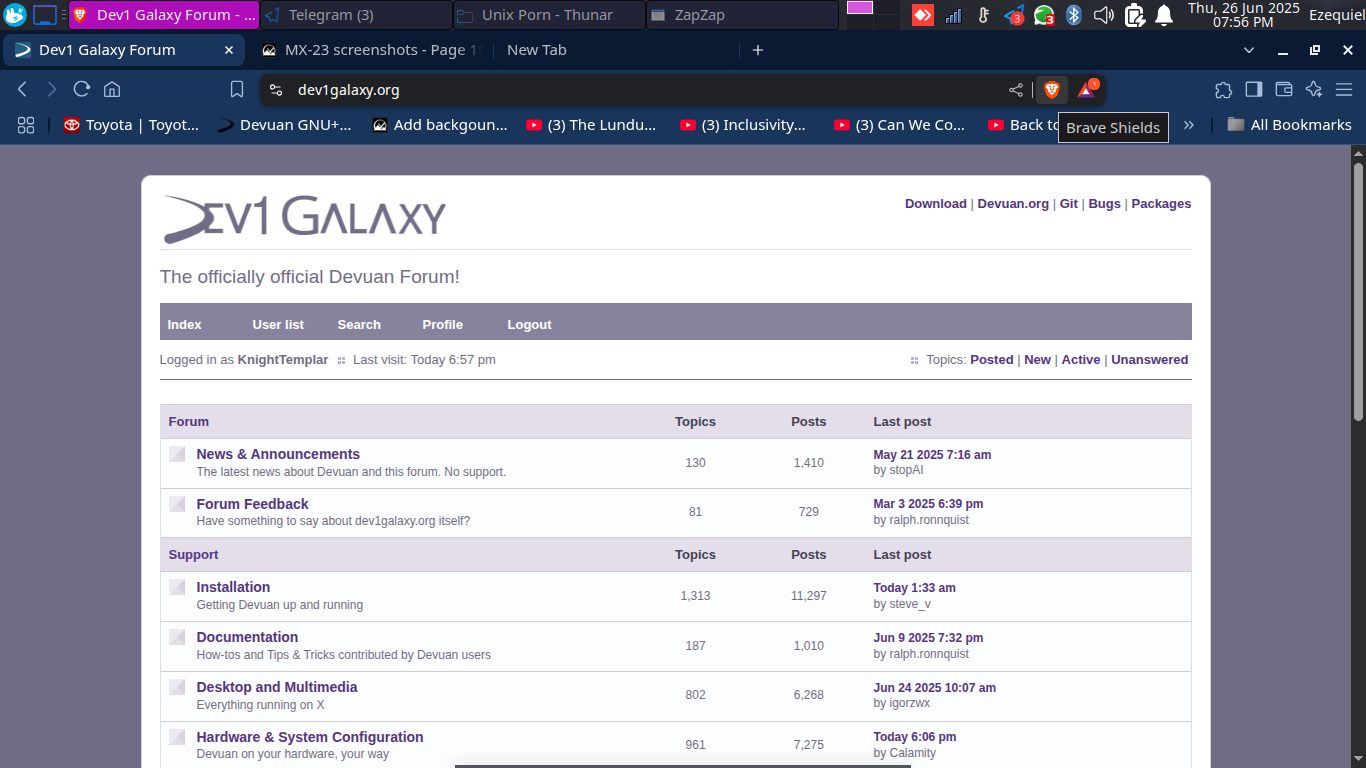Go forward with the forward arrow
The width and height of the screenshot is (1366, 768).
tap(52, 89)
